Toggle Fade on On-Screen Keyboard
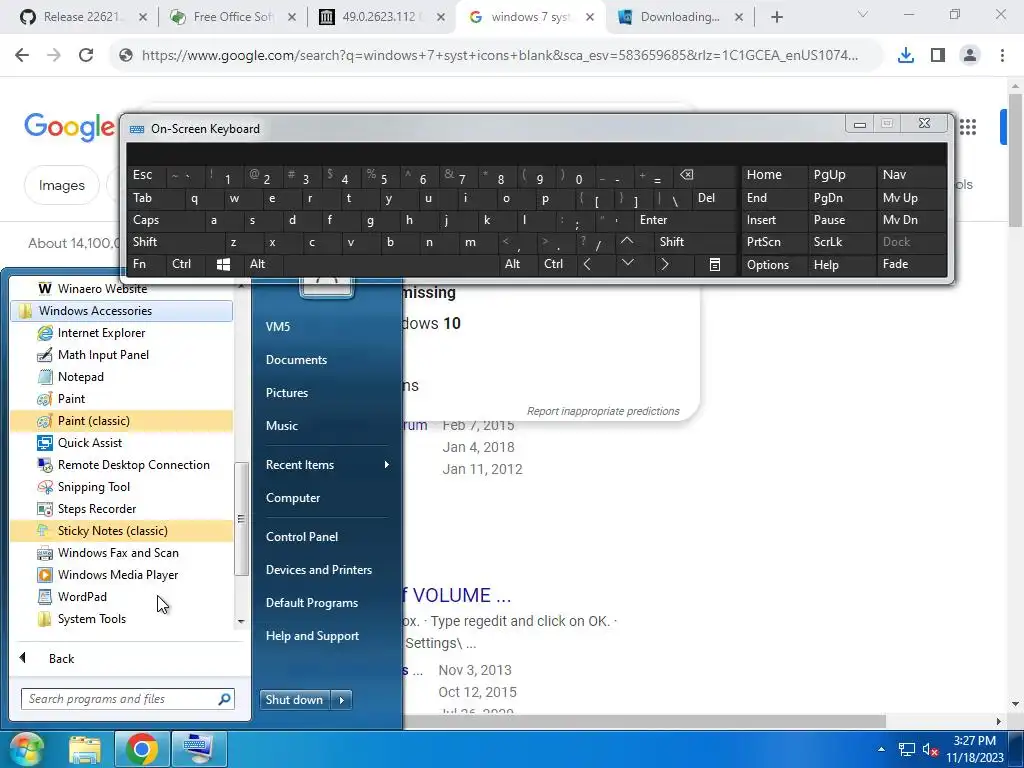 click(x=910, y=264)
